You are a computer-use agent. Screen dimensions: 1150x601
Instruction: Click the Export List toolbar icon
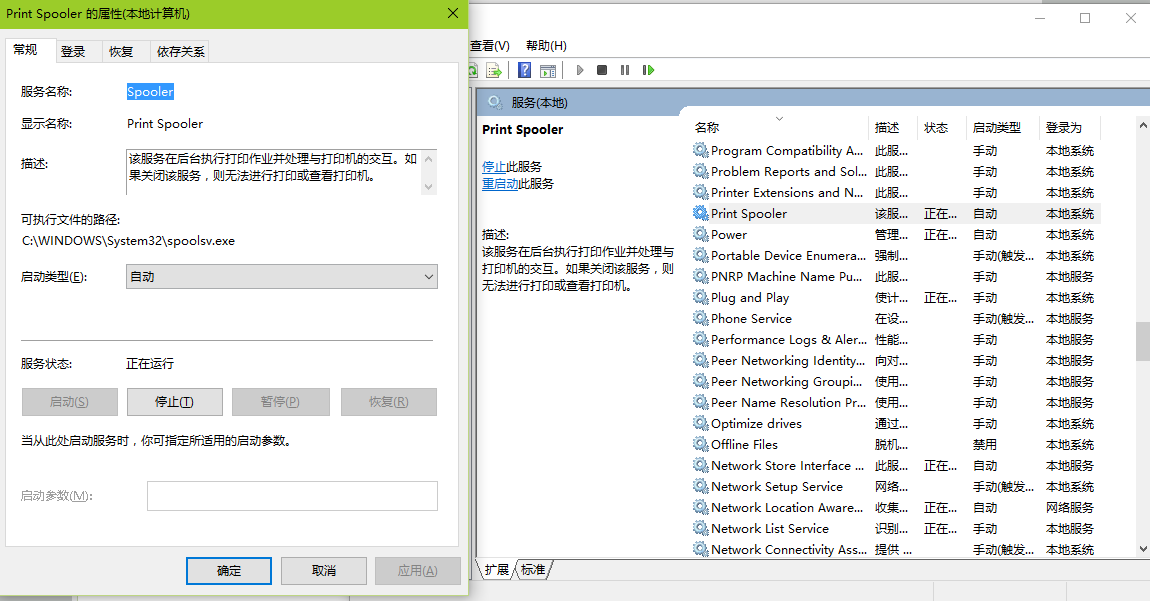tap(494, 70)
